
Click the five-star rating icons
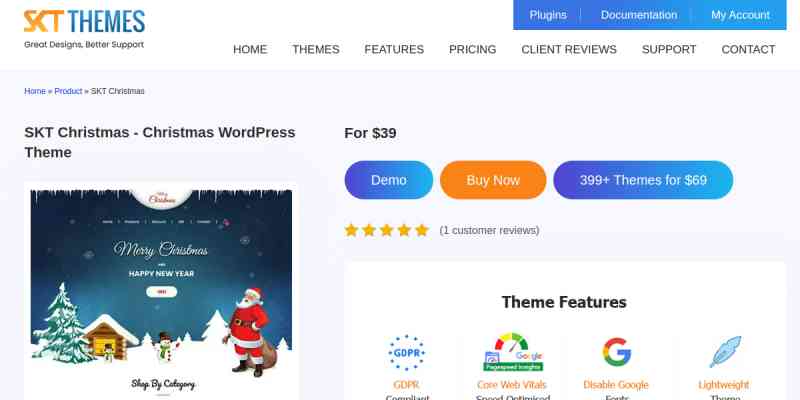[x=387, y=231]
